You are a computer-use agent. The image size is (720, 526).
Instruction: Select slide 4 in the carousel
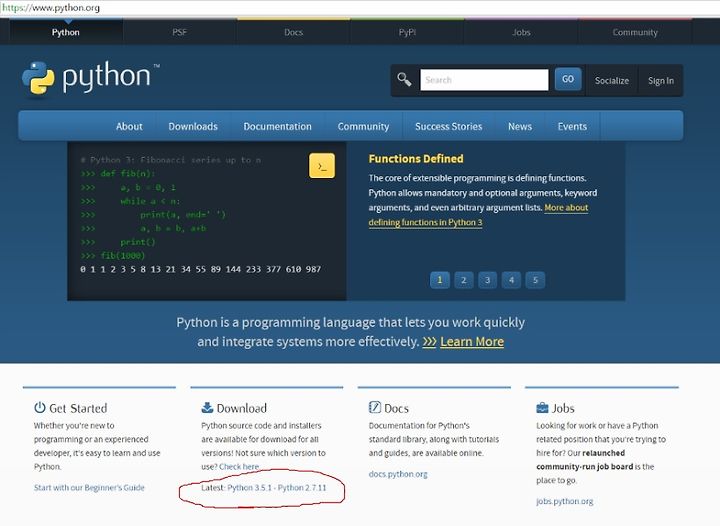512,280
